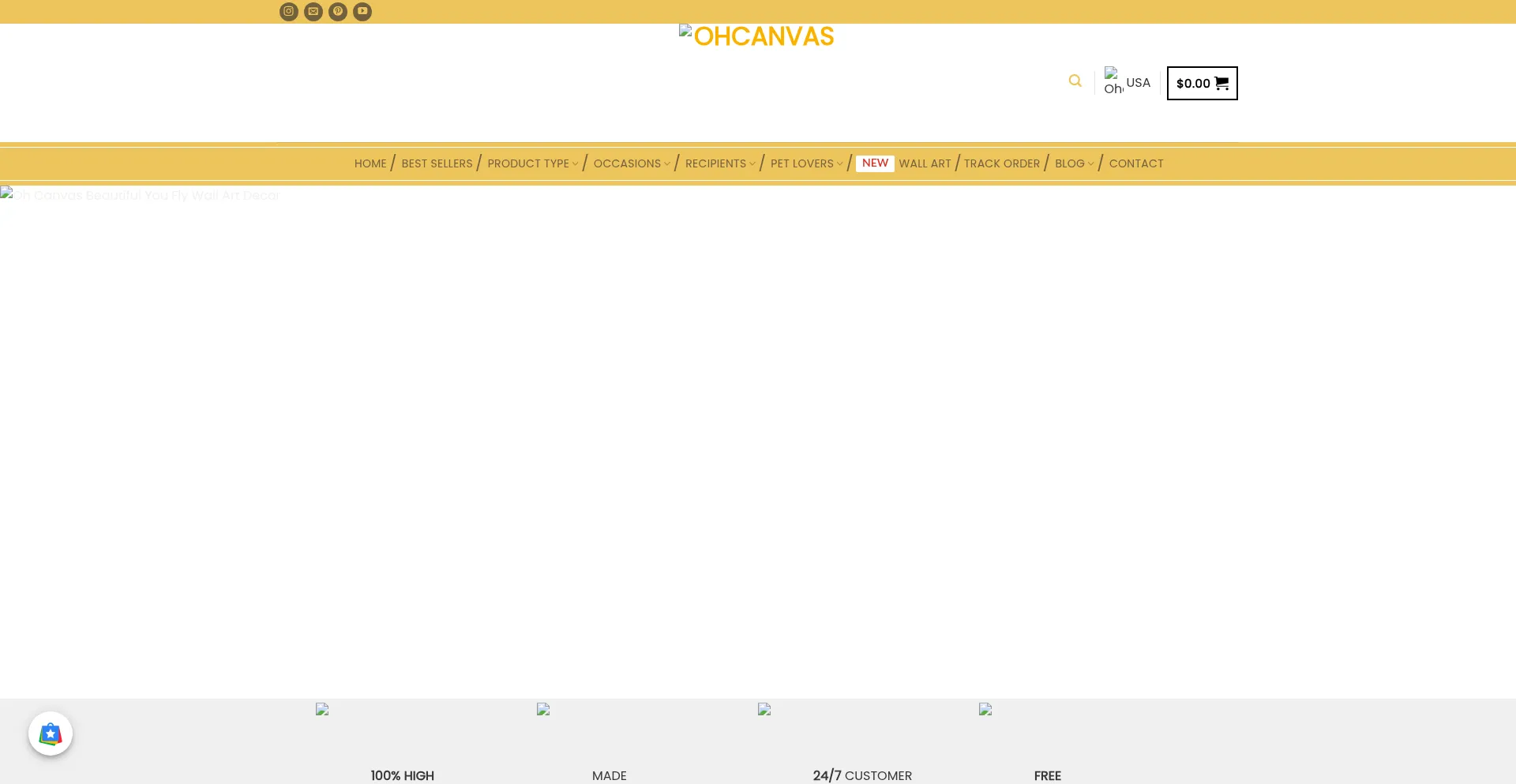This screenshot has width=1516, height=784.
Task: Click the email envelope icon
Action: pos(313,12)
